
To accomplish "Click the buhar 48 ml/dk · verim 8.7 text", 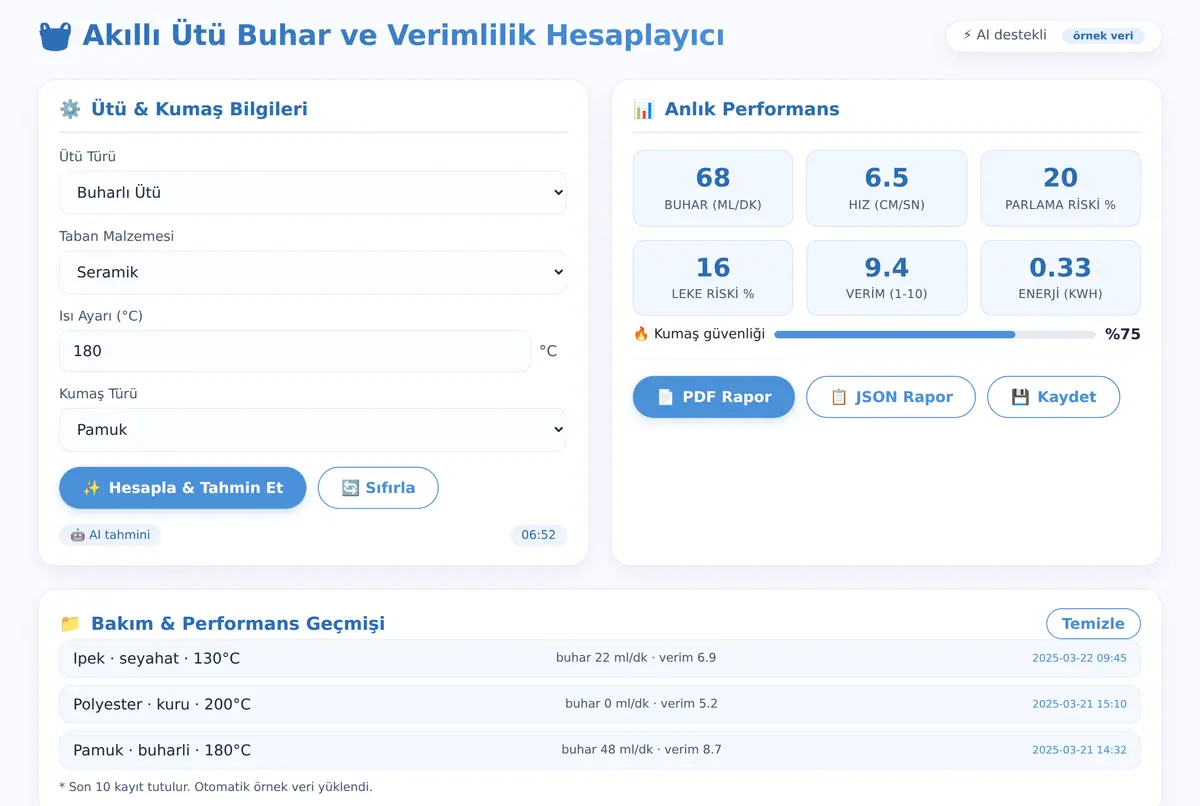I will point(641,750).
